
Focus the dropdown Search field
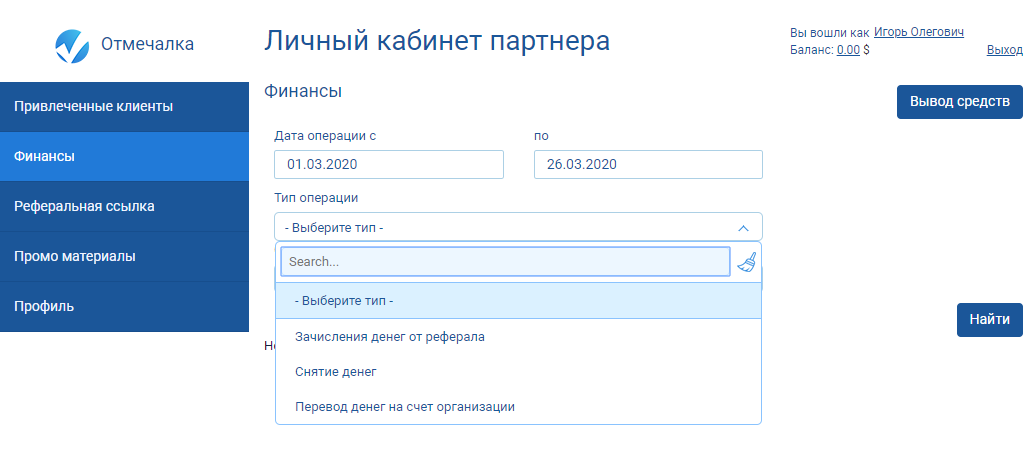click(505, 262)
